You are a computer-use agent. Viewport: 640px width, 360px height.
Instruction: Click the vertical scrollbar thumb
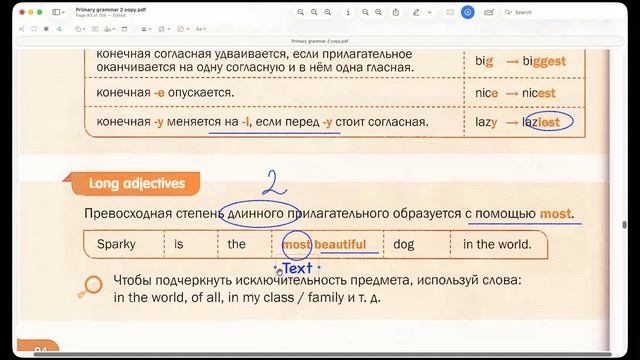624,224
